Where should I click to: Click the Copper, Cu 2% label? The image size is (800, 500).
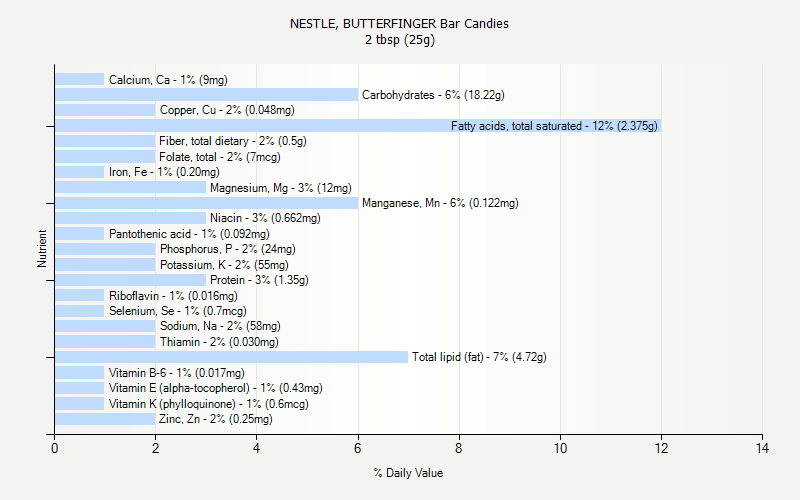[x=227, y=110]
